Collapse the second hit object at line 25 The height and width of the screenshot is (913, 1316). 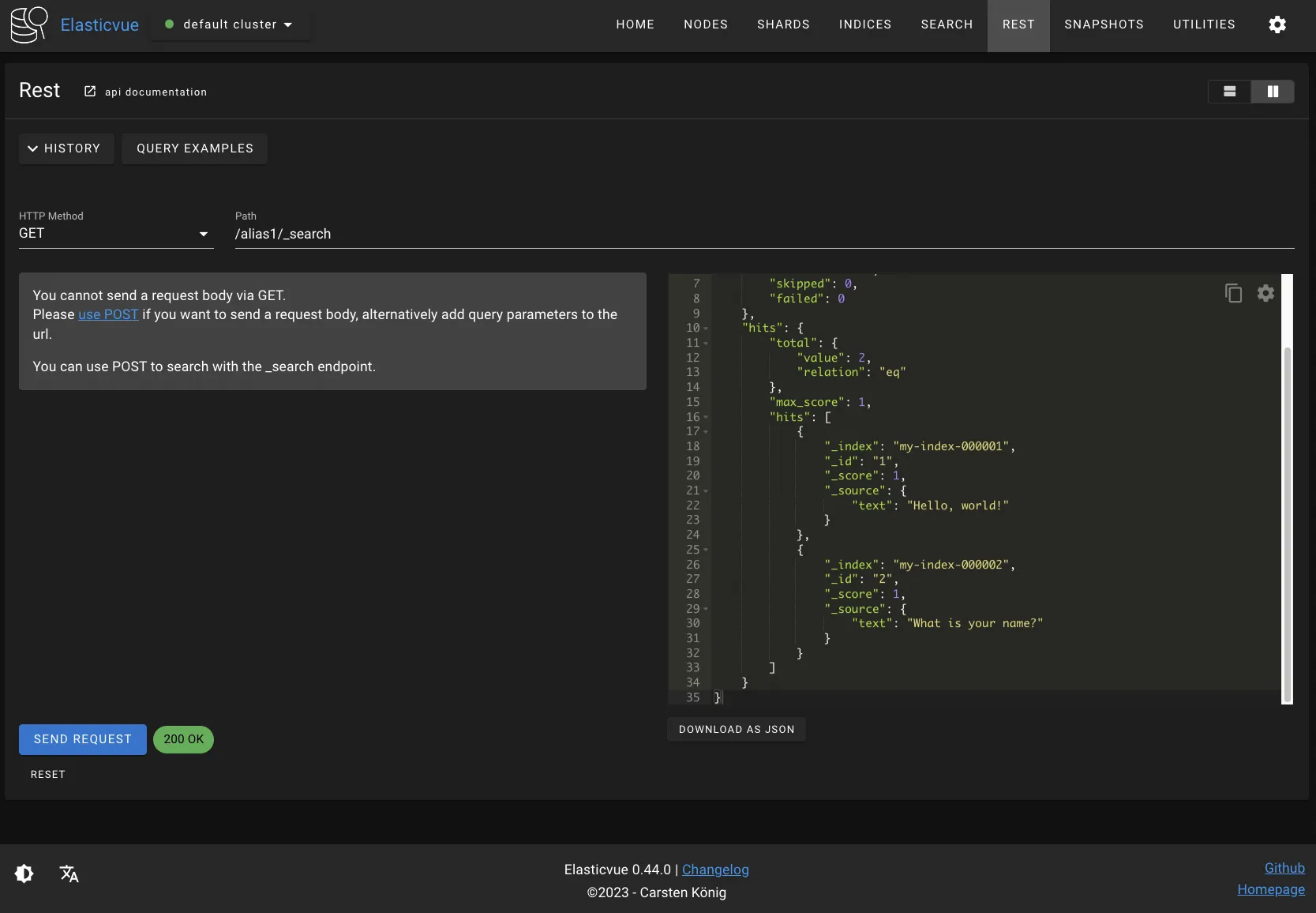click(x=706, y=550)
